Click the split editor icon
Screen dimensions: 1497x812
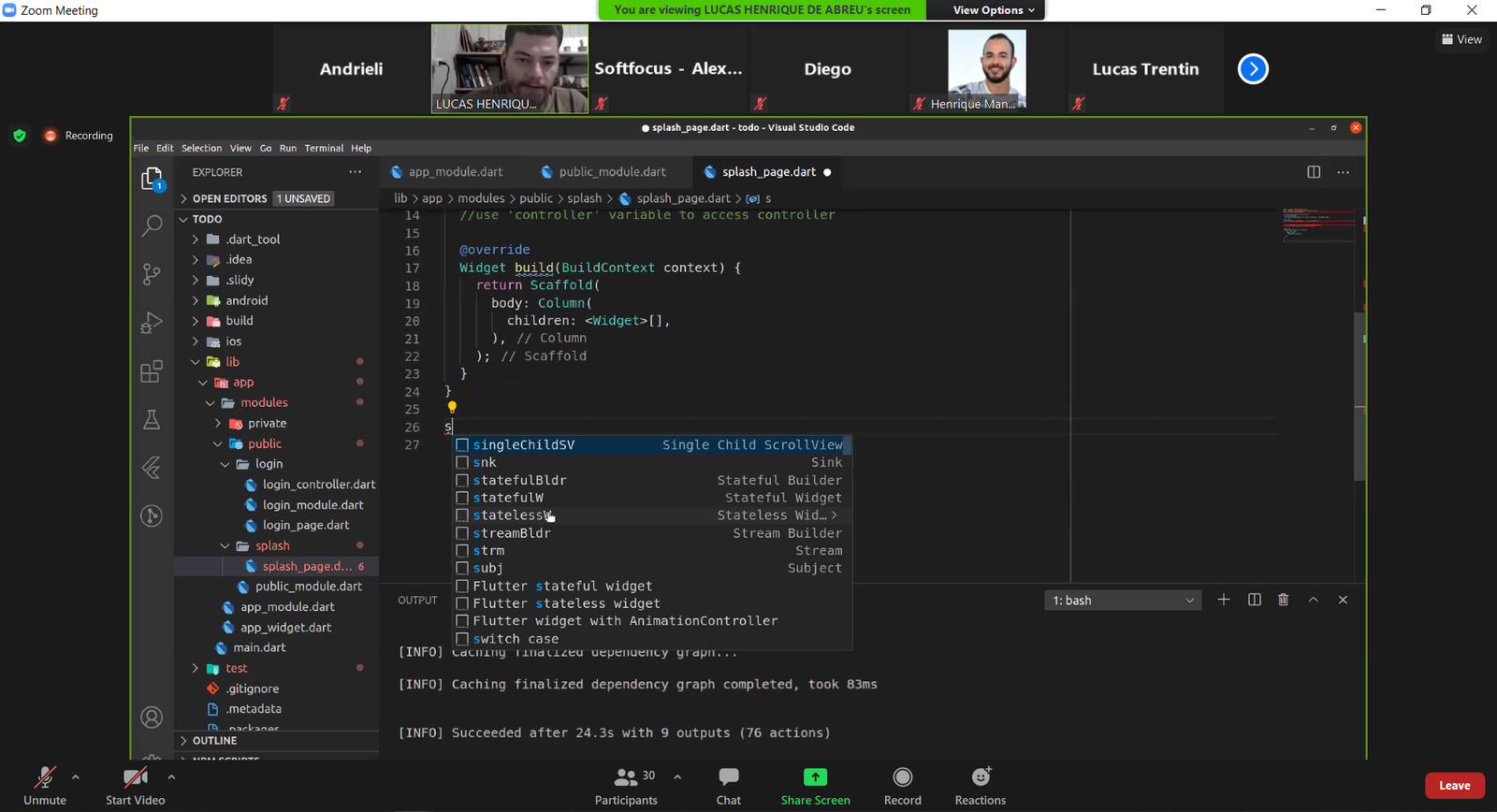click(x=1314, y=172)
